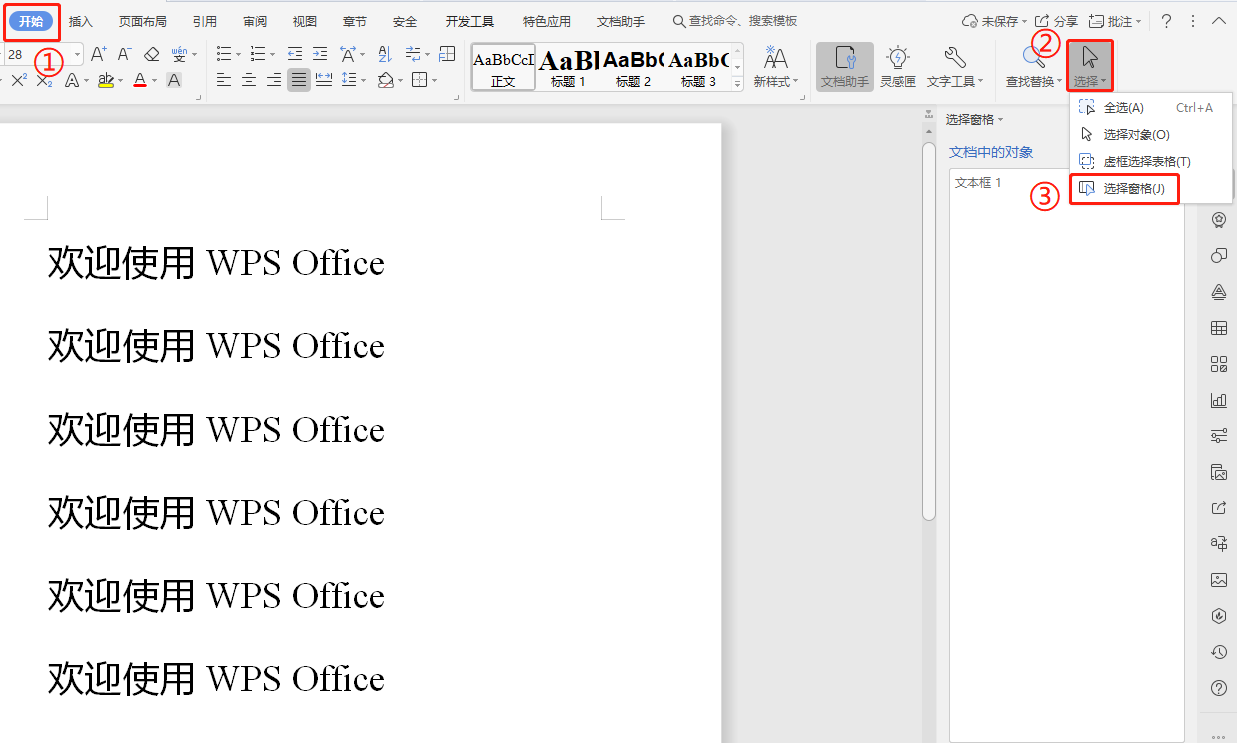The image size is (1237, 743).
Task: Open font color dropdown arrow
Action: point(154,81)
